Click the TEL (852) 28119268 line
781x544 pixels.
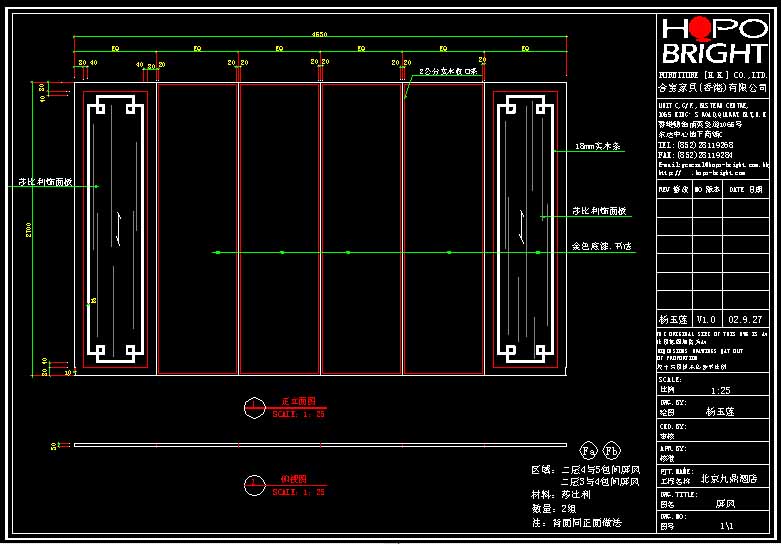point(696,145)
